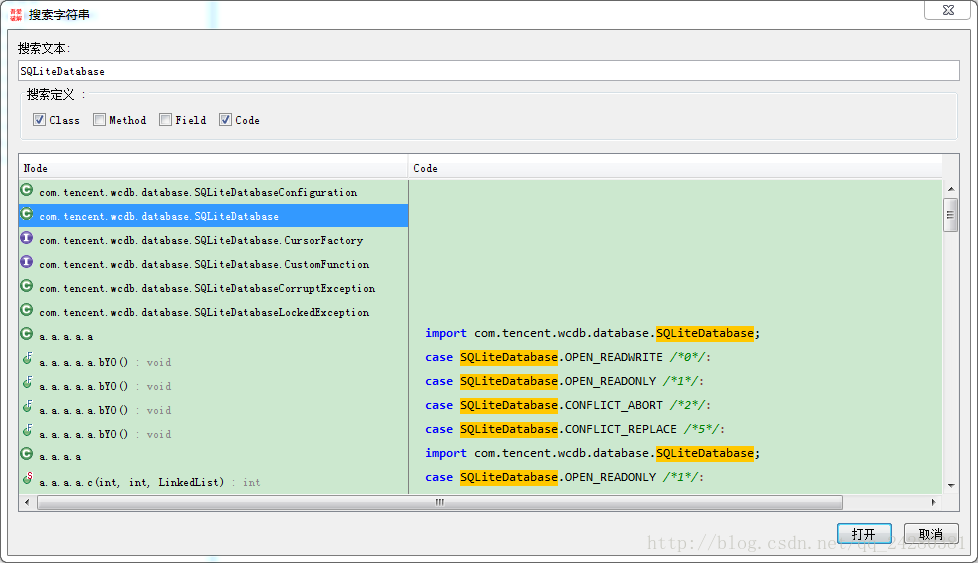This screenshot has width=978, height=563.
Task: Click code line case SQLiteDatabase.CONFLICT_REPLACE
Action: (x=574, y=429)
